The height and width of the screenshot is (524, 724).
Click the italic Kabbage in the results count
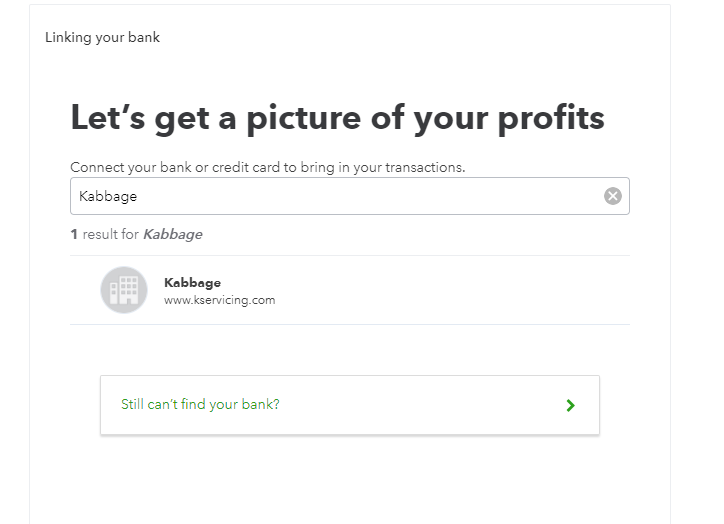172,235
